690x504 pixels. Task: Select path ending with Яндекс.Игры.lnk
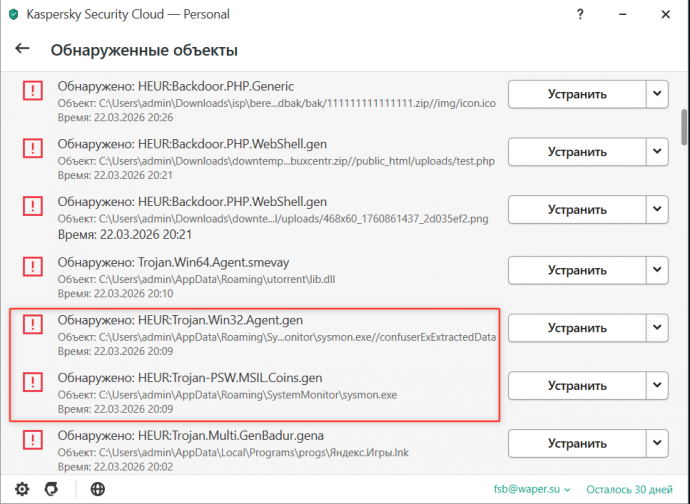233,452
